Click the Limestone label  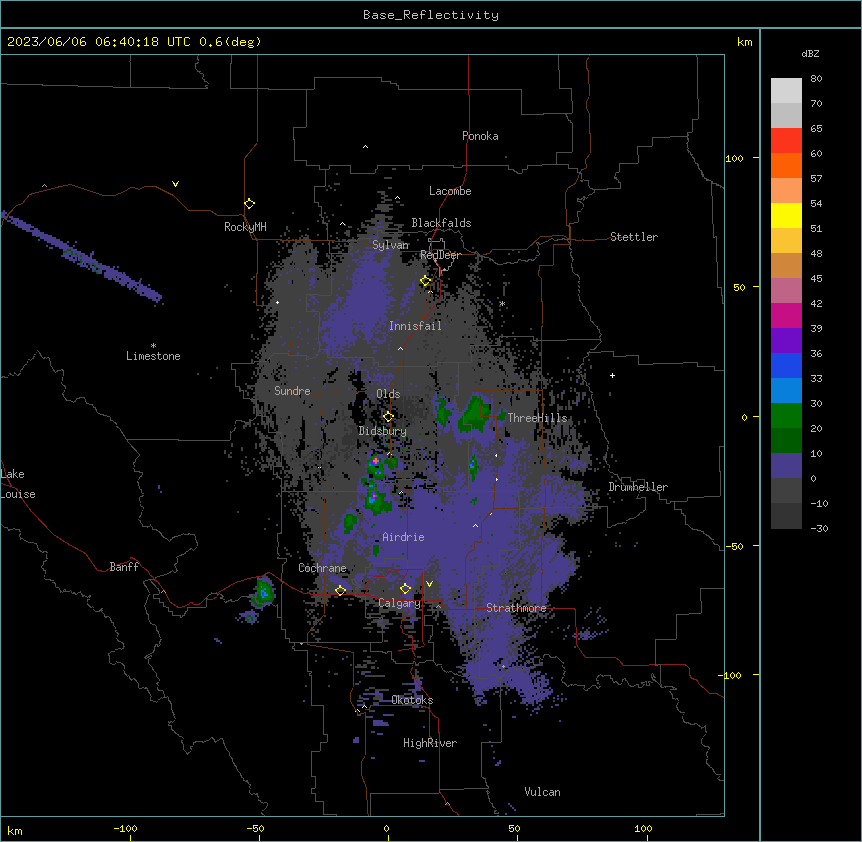(x=153, y=356)
